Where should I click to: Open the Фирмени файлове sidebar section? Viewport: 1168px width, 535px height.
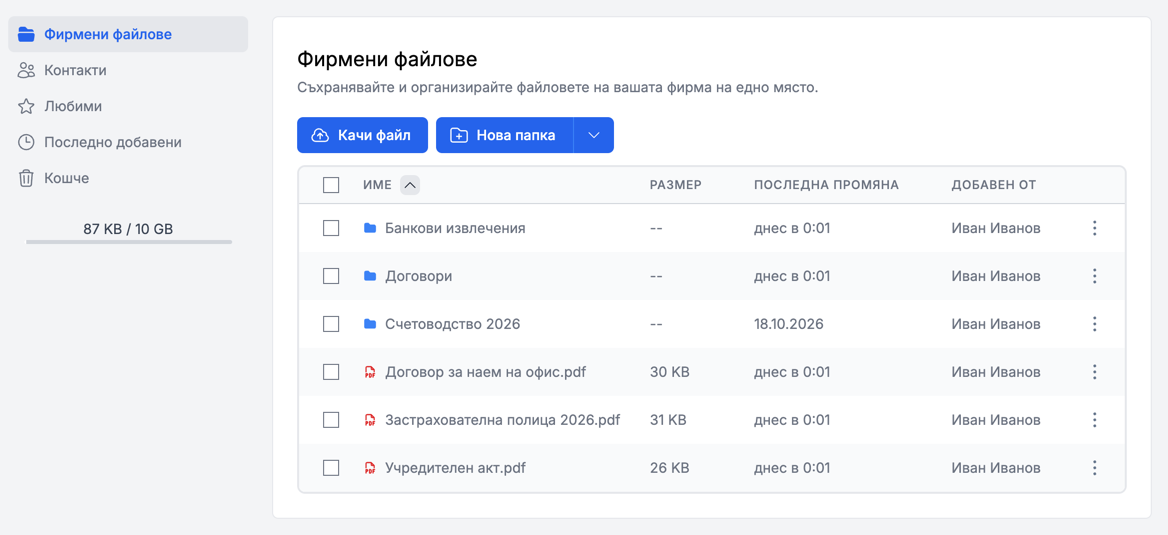pyautogui.click(x=128, y=34)
